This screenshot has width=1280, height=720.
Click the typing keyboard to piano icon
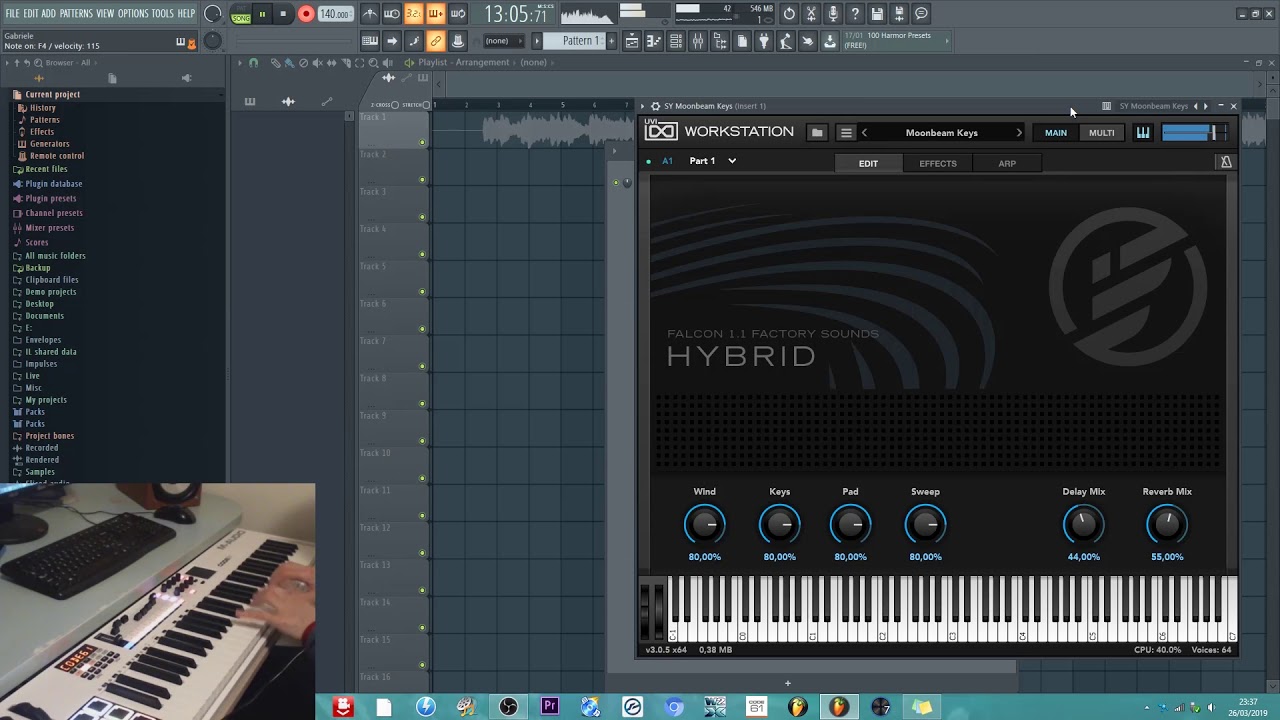pos(370,41)
